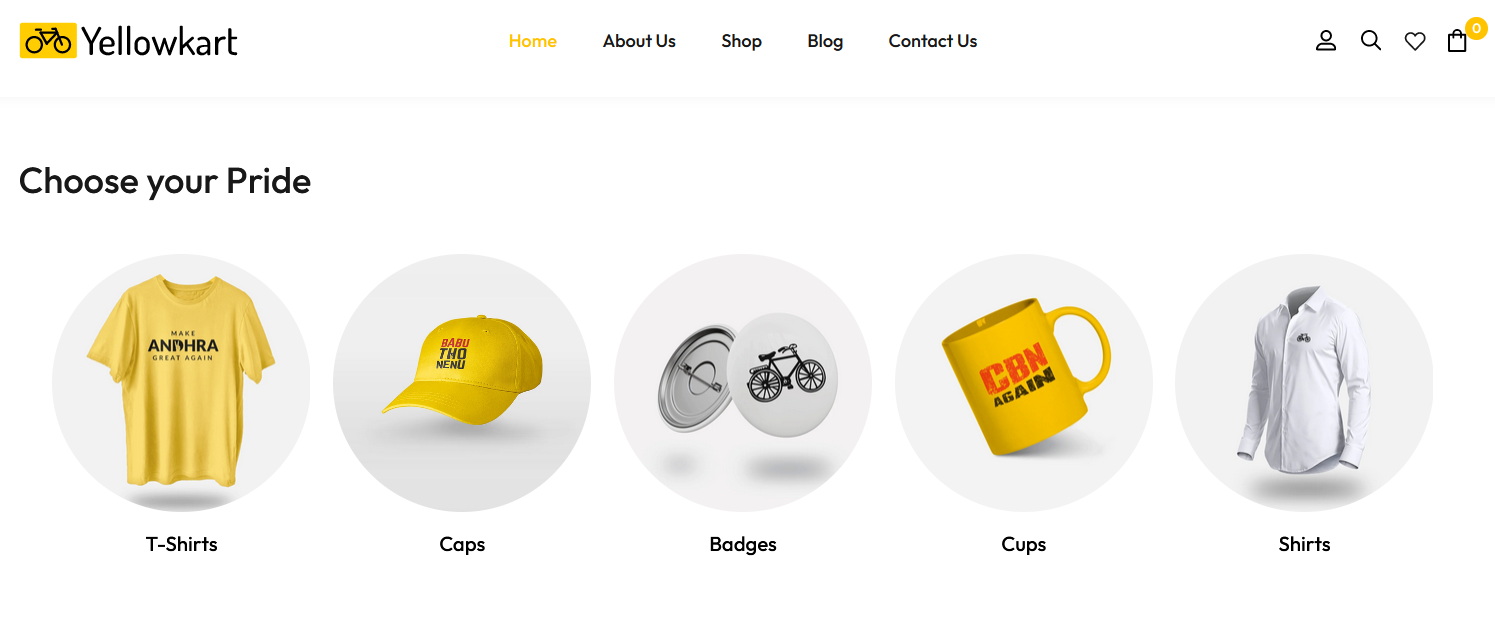Choose the CBN Again mug image
Image resolution: width=1495 pixels, height=632 pixels.
click(1024, 383)
